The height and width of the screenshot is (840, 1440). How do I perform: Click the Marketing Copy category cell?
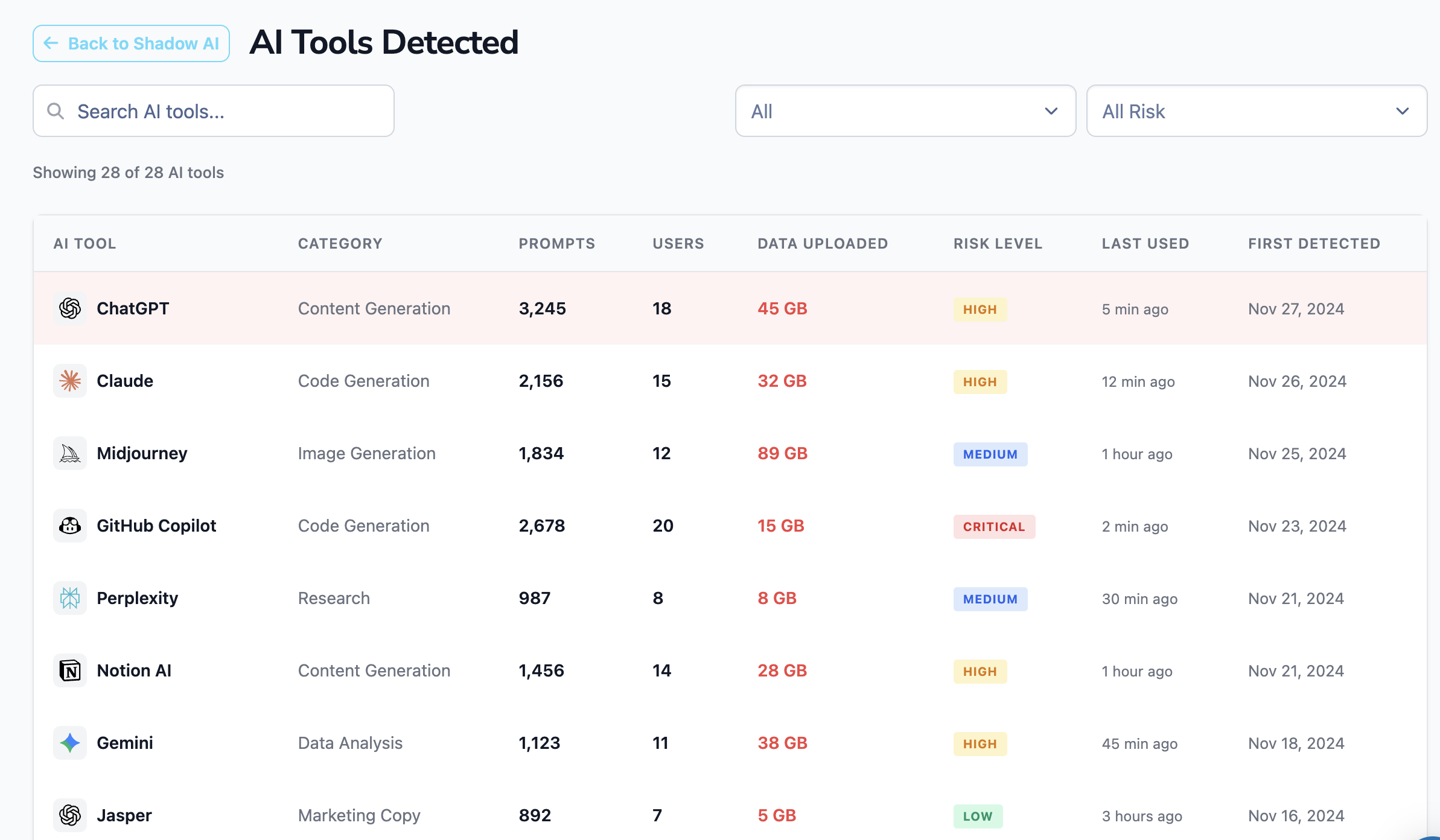pos(359,815)
